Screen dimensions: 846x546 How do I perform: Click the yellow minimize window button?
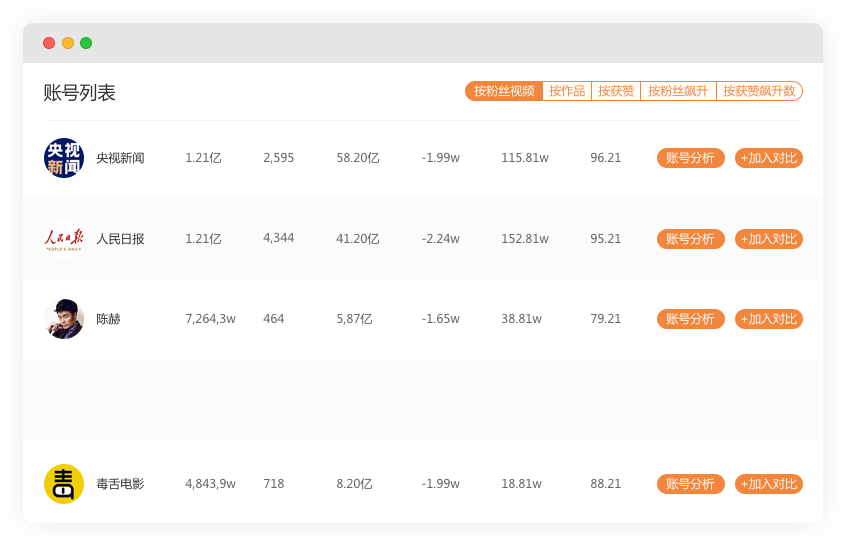(x=68, y=43)
